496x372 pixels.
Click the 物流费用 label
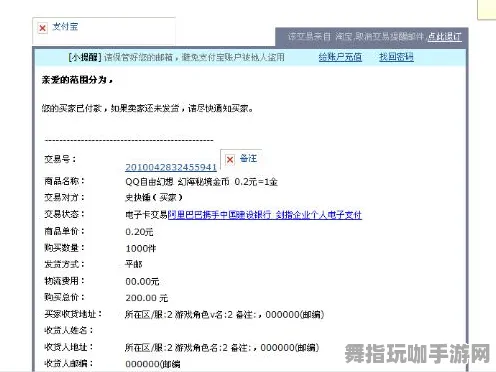[x=65, y=281]
